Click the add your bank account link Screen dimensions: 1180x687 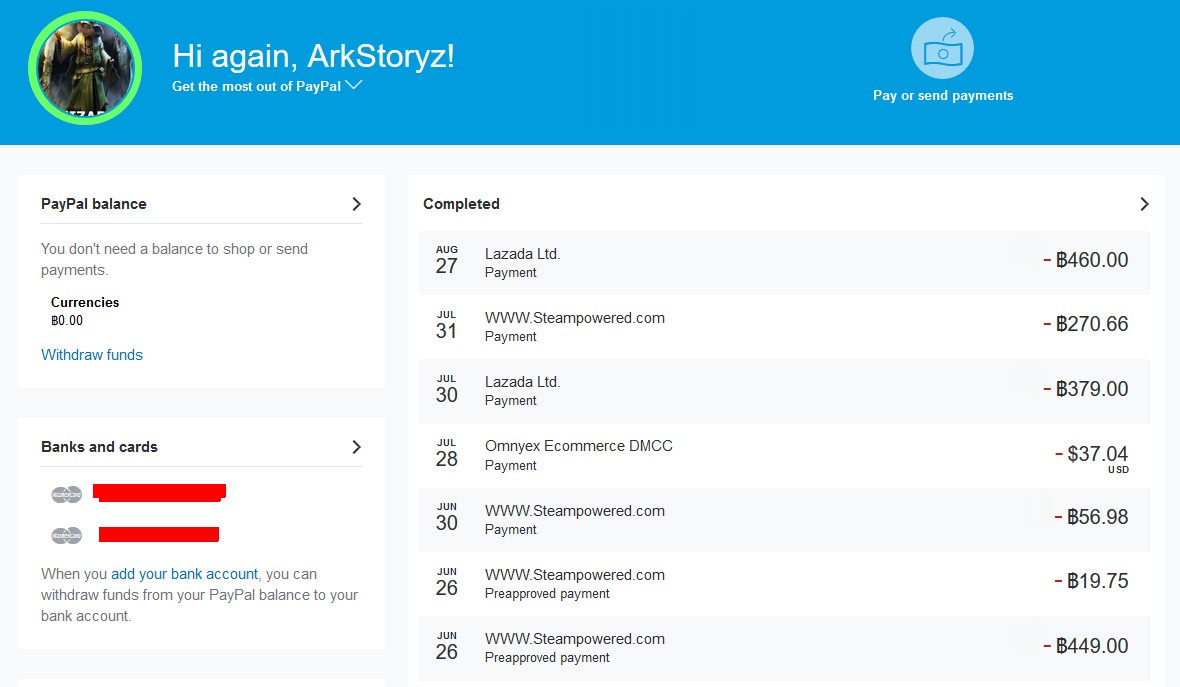(x=184, y=574)
